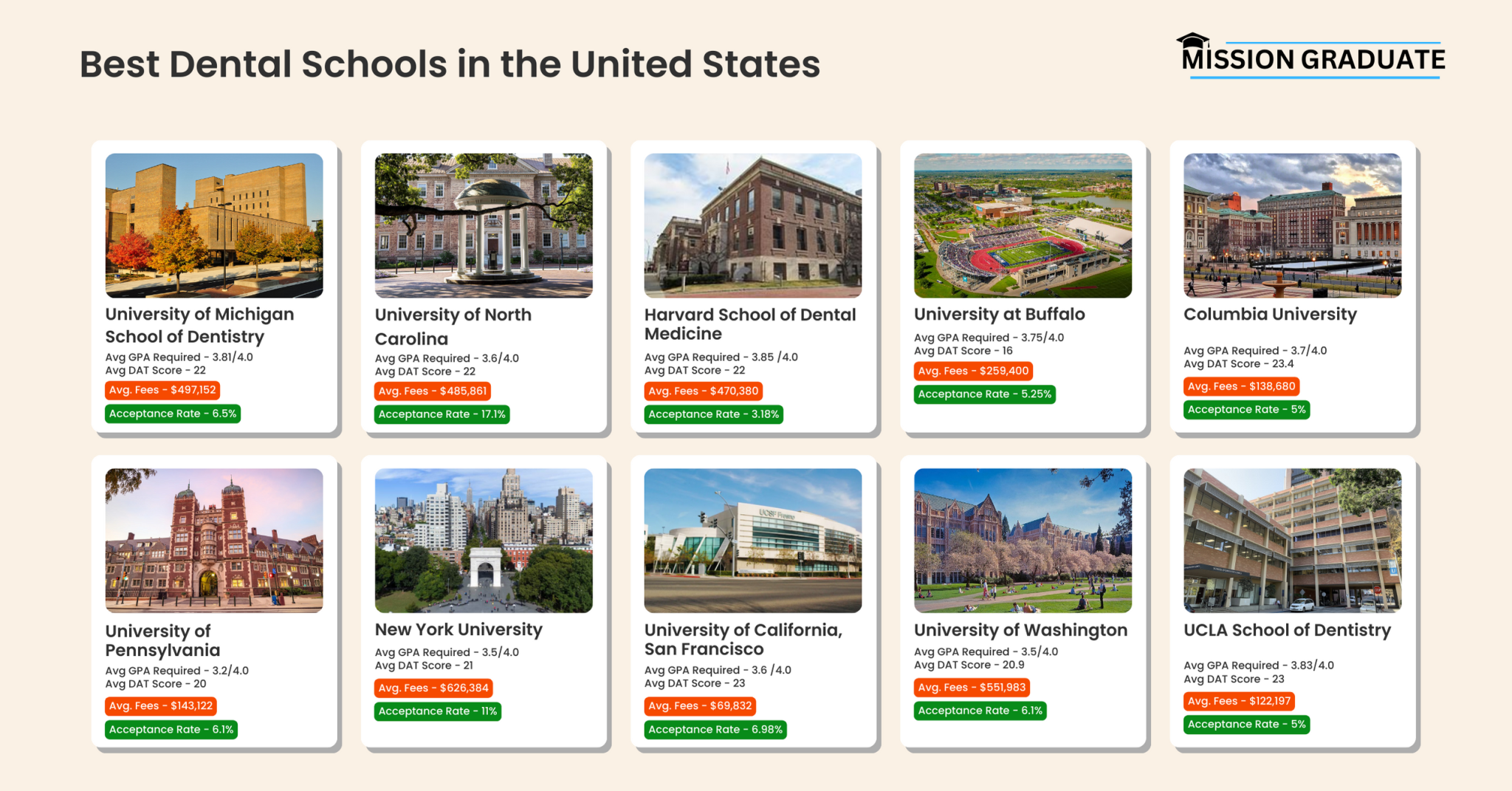
Task: Open the University at Buffalo stadium photo
Action: [1023, 225]
